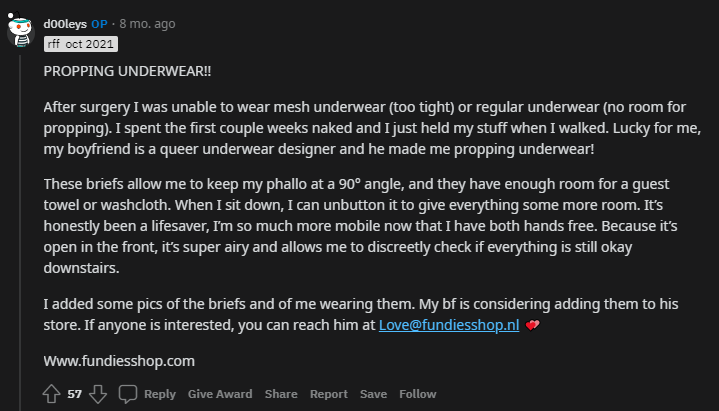Open the d00leys user avatar

[21, 30]
